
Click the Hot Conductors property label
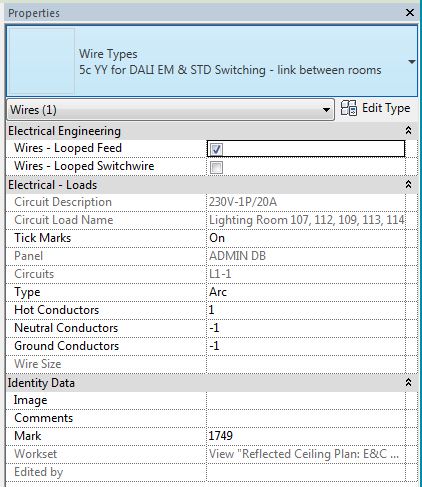tap(57, 310)
